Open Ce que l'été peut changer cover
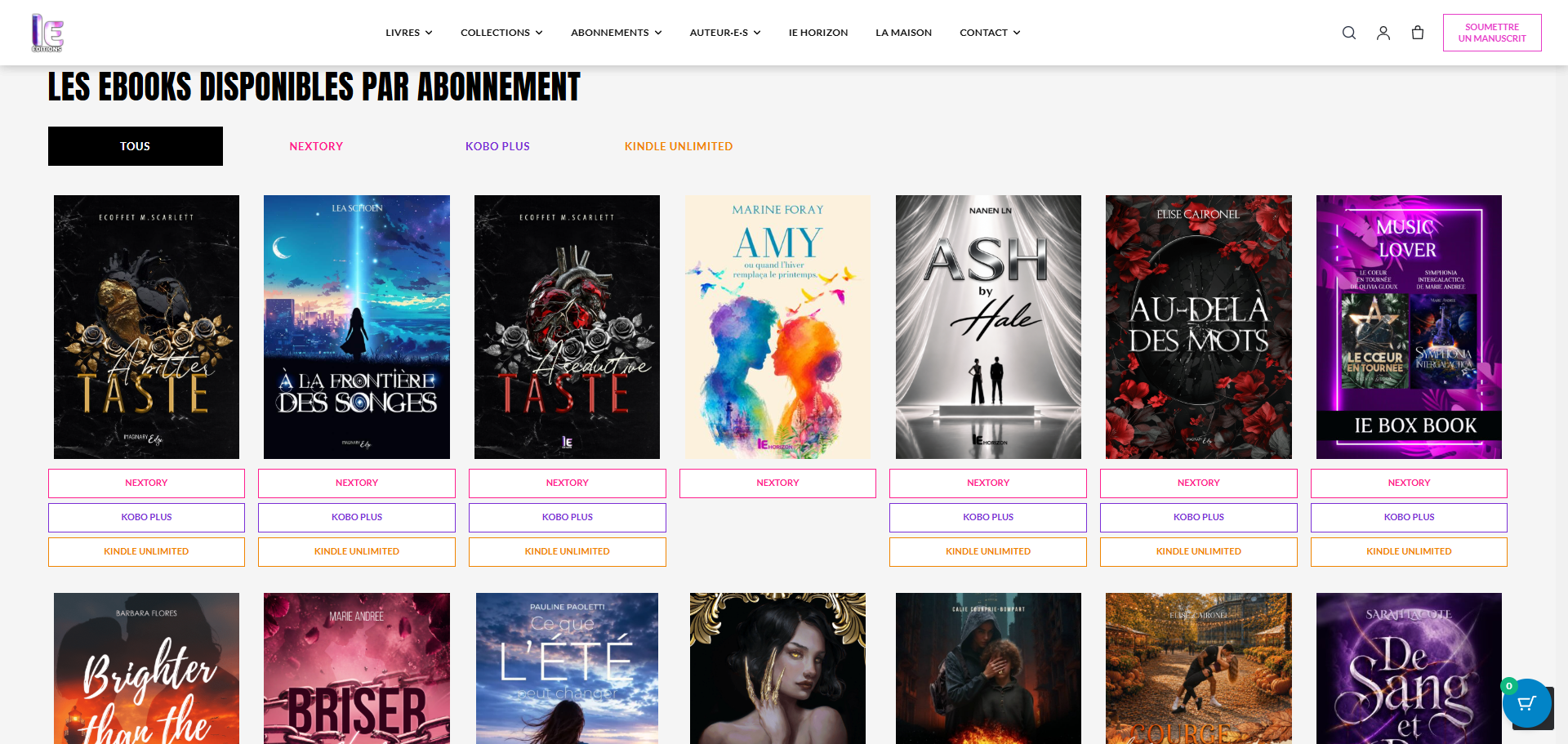Image resolution: width=1568 pixels, height=744 pixels. [567, 668]
